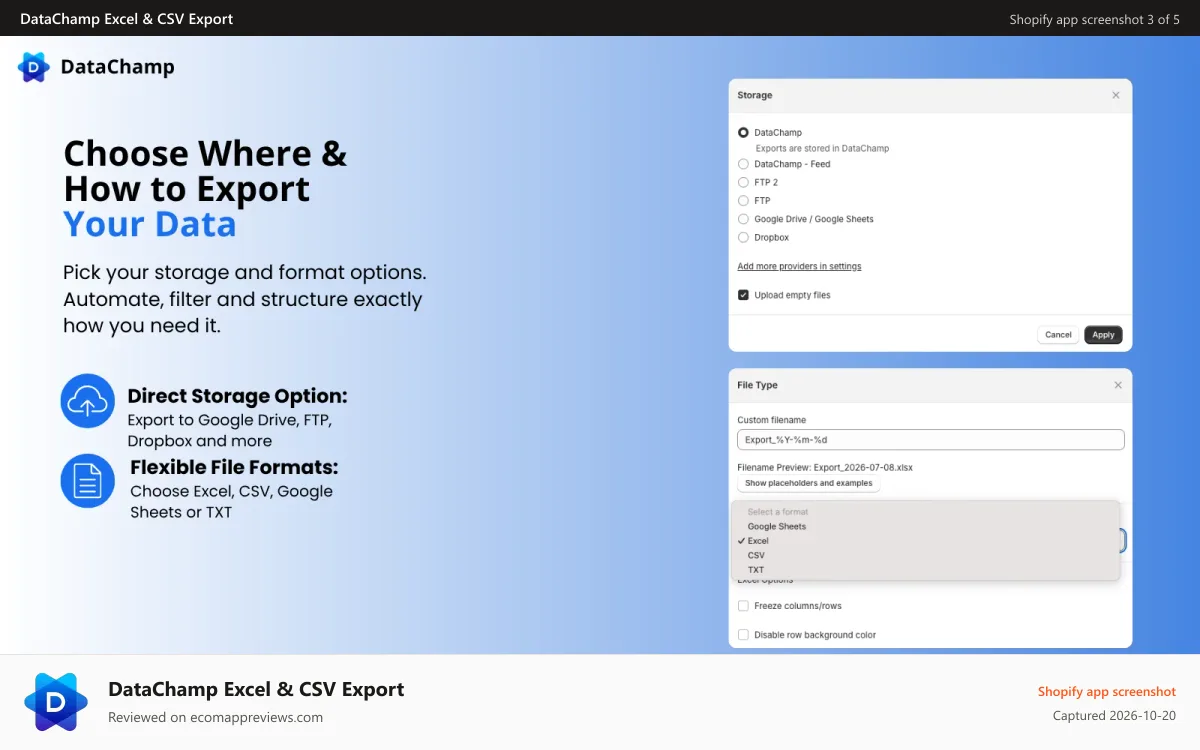Pick Google Sheets from the format list
Viewport: 1200px width, 750px height.
point(776,526)
